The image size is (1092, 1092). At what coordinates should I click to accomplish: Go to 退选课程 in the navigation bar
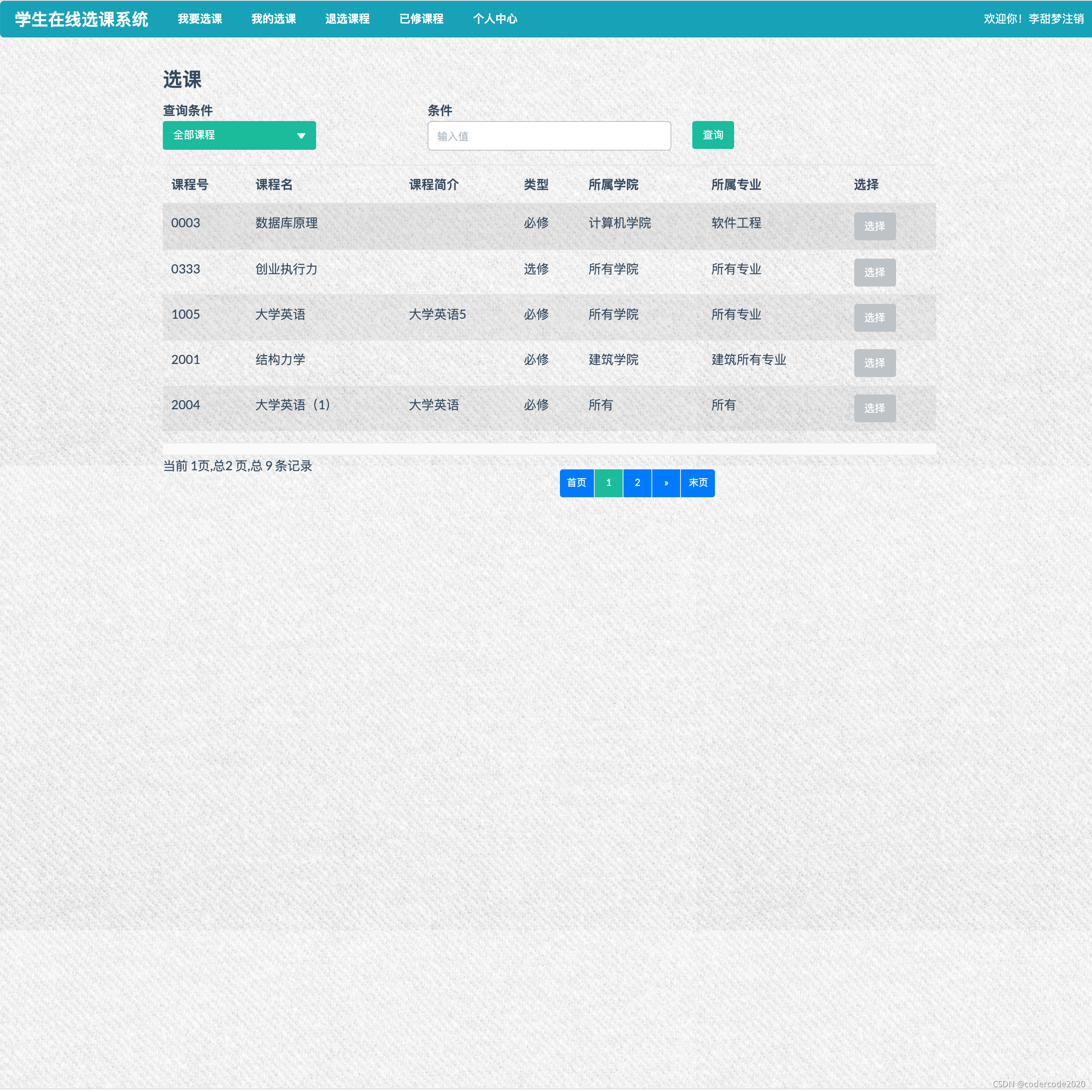(347, 19)
